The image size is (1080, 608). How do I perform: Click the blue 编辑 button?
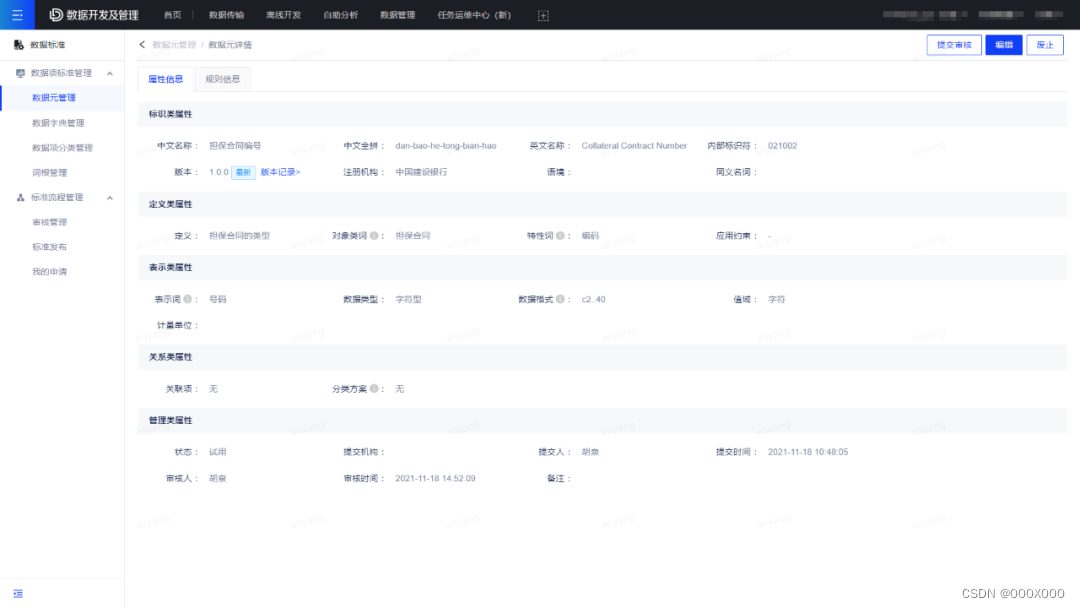[x=1003, y=45]
